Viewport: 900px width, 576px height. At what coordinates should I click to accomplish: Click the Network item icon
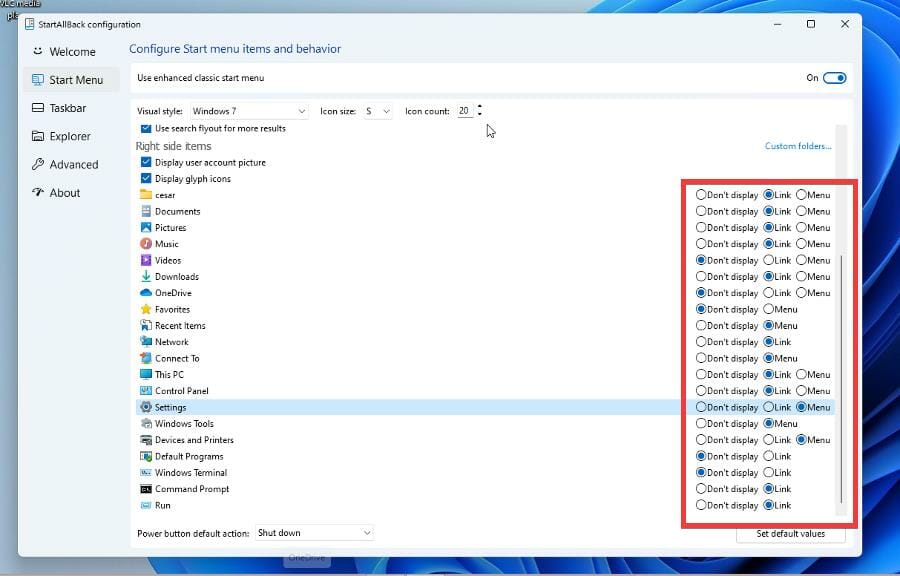[146, 341]
